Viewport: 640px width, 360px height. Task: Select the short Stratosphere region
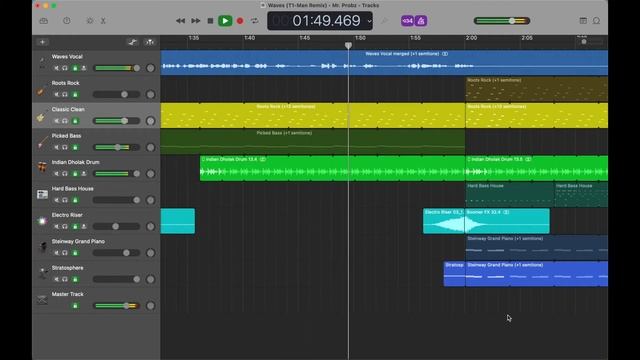[x=454, y=274]
